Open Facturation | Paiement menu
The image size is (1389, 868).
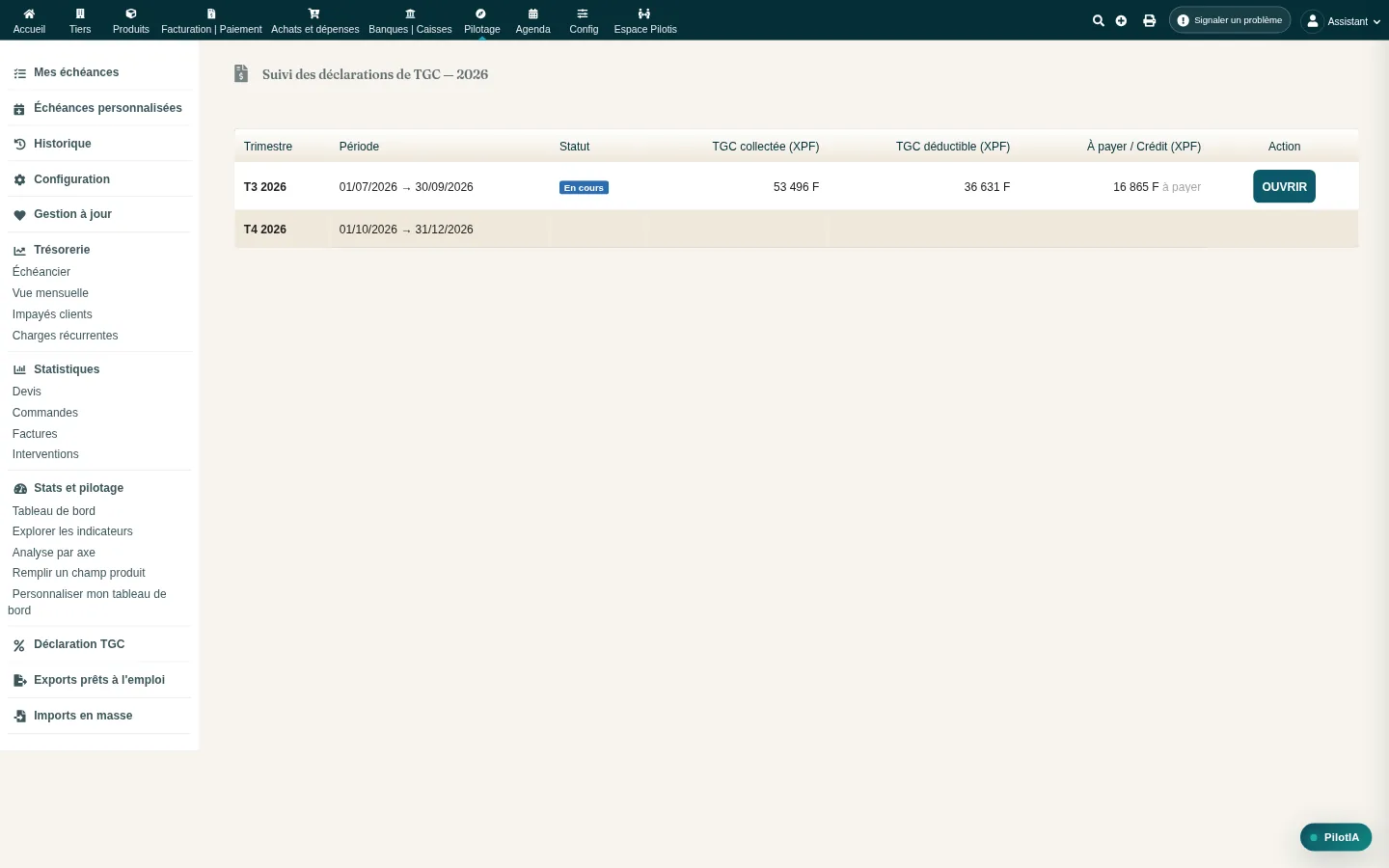(211, 20)
